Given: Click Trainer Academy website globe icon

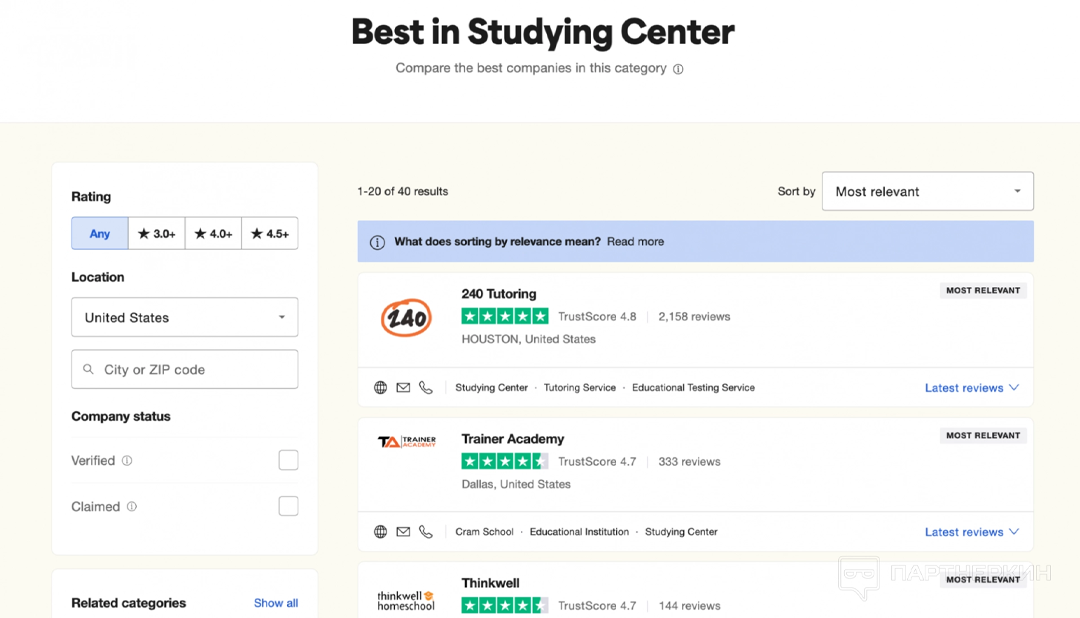Looking at the screenshot, I should (380, 532).
